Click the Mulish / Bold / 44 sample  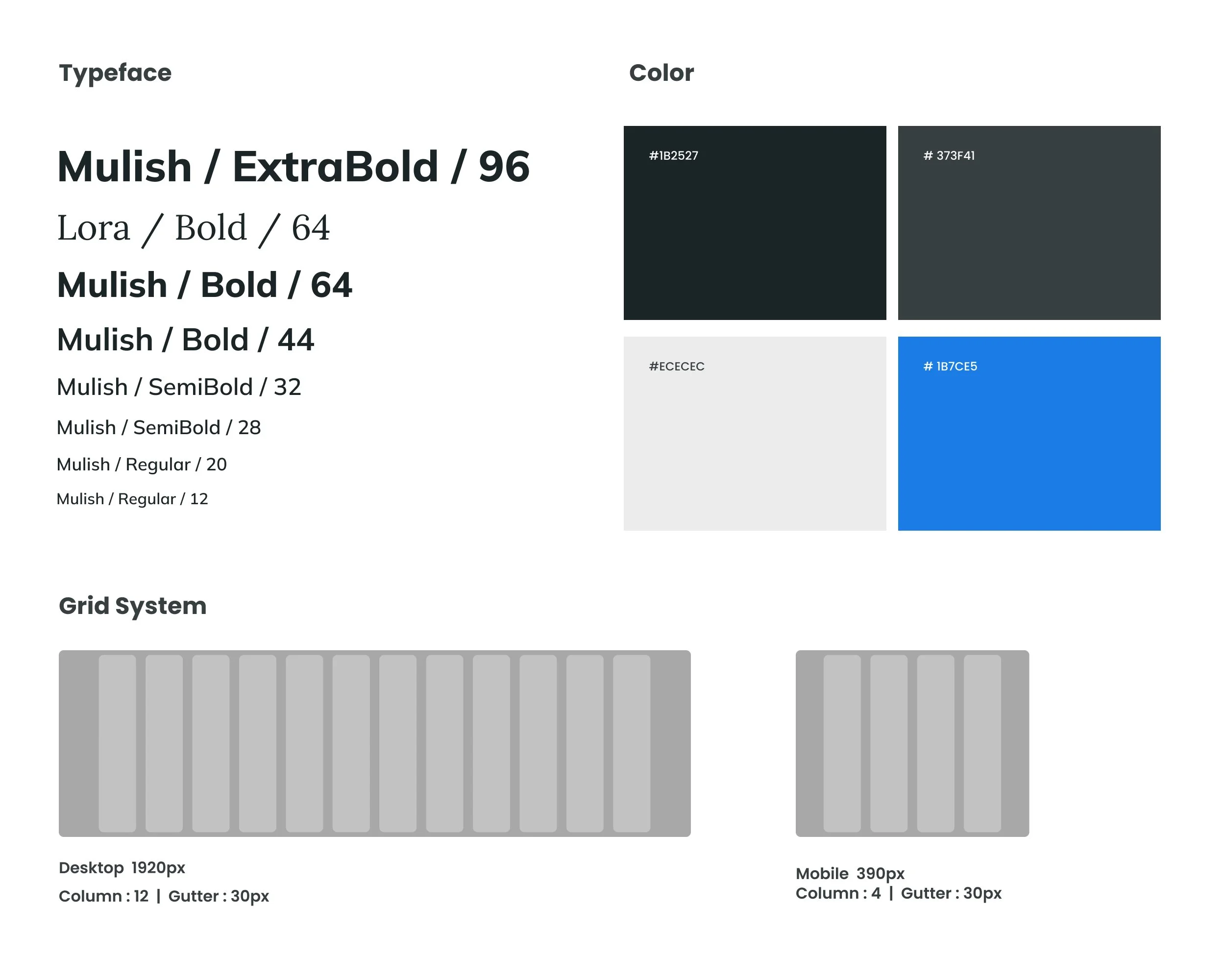pyautogui.click(x=185, y=340)
